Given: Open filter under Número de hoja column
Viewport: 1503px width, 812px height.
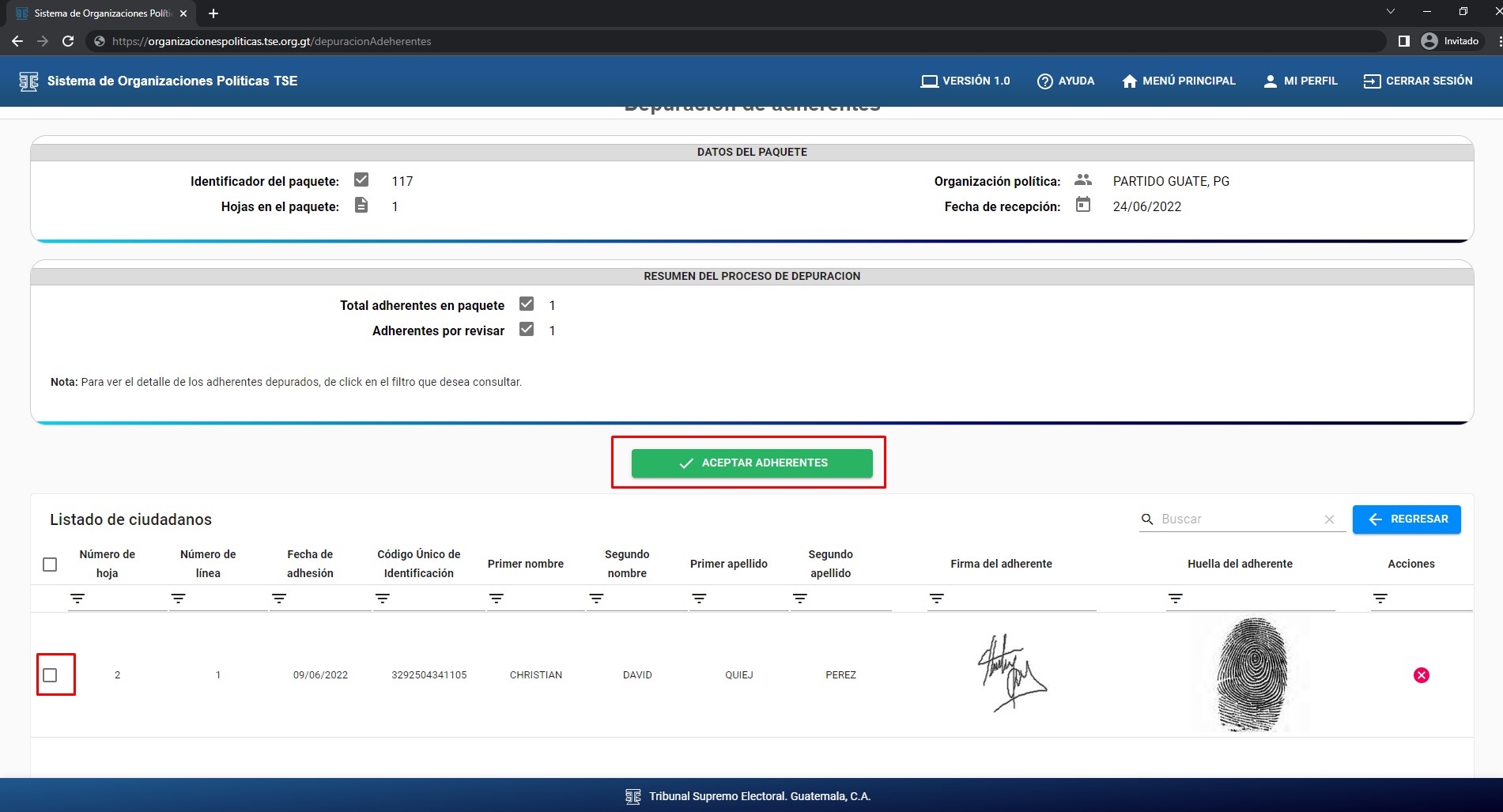Looking at the screenshot, I should (77, 599).
